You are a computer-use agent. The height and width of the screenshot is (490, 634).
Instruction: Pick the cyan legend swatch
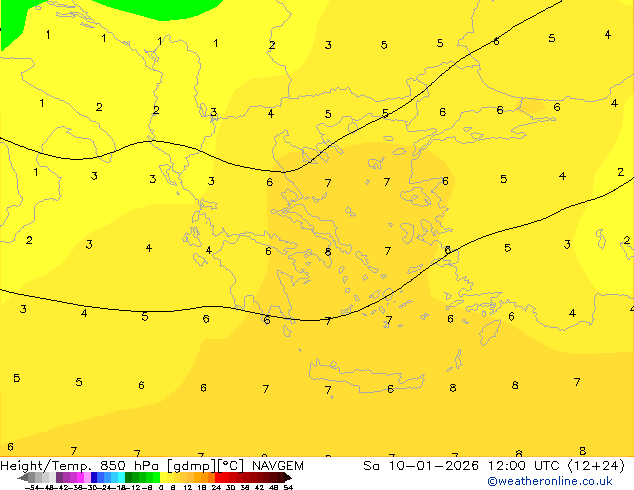pos(121,477)
